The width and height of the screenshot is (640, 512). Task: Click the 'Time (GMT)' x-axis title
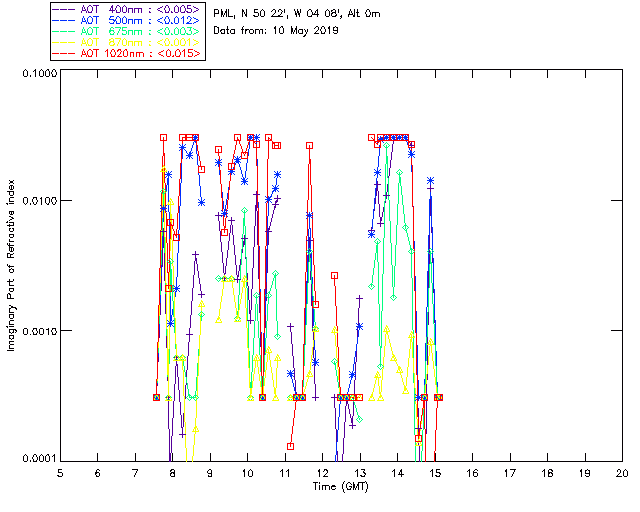pyautogui.click(x=340, y=485)
